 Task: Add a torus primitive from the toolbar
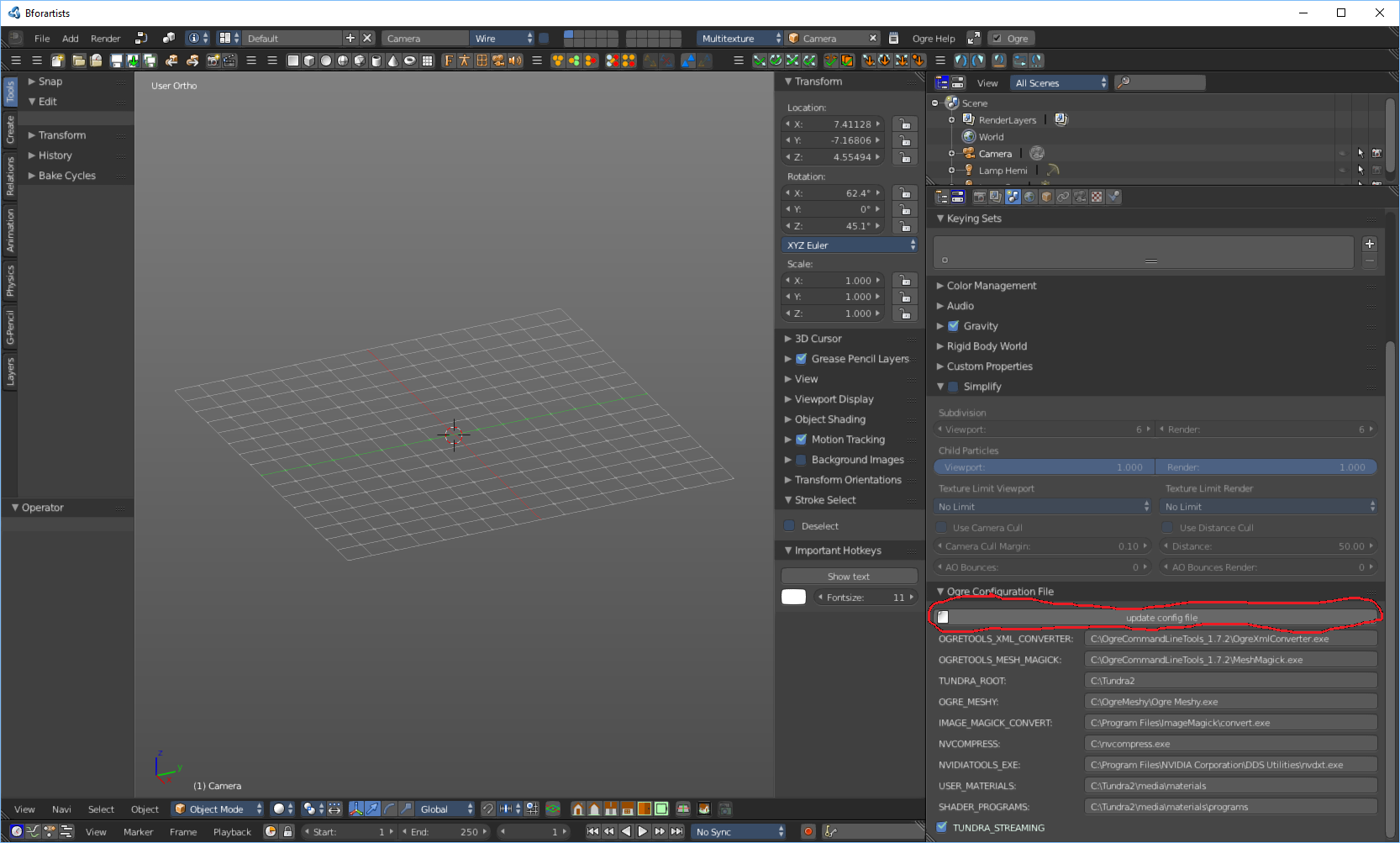pos(410,61)
